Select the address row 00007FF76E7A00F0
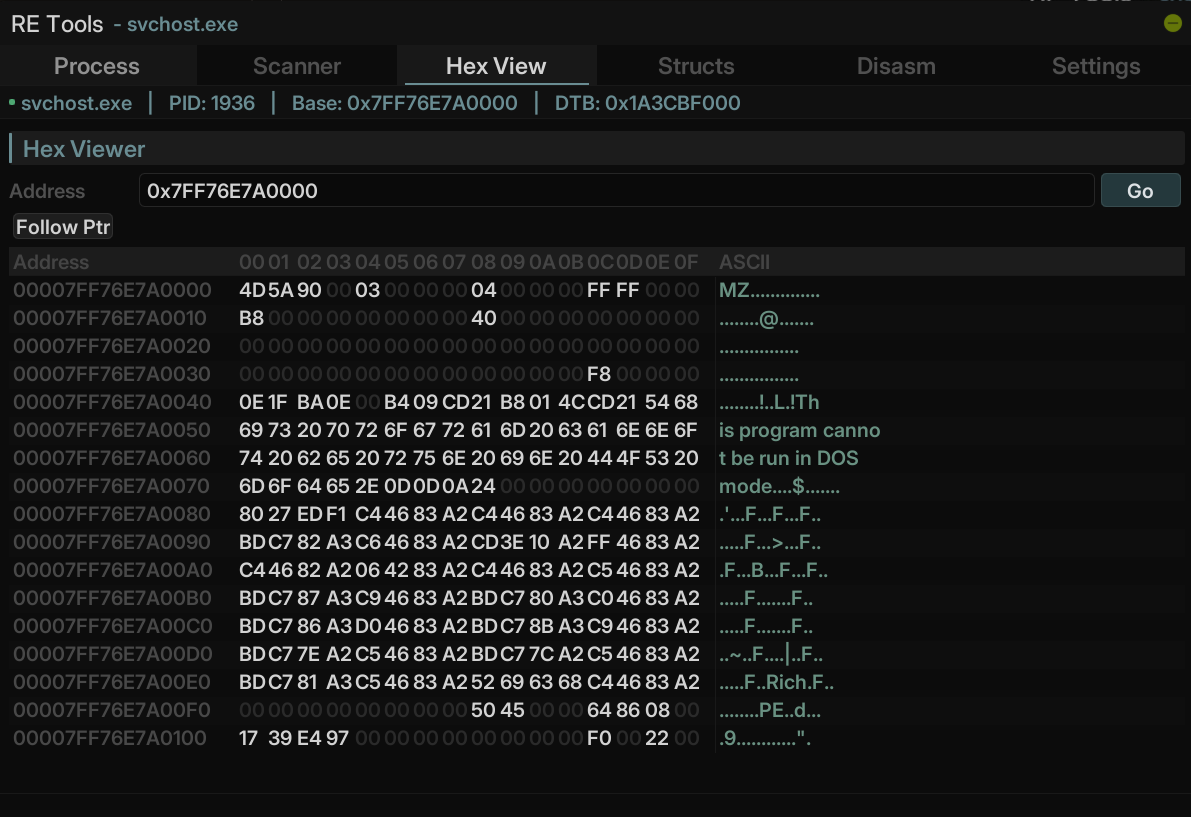The height and width of the screenshot is (817, 1191). pyautogui.click(x=112, y=711)
